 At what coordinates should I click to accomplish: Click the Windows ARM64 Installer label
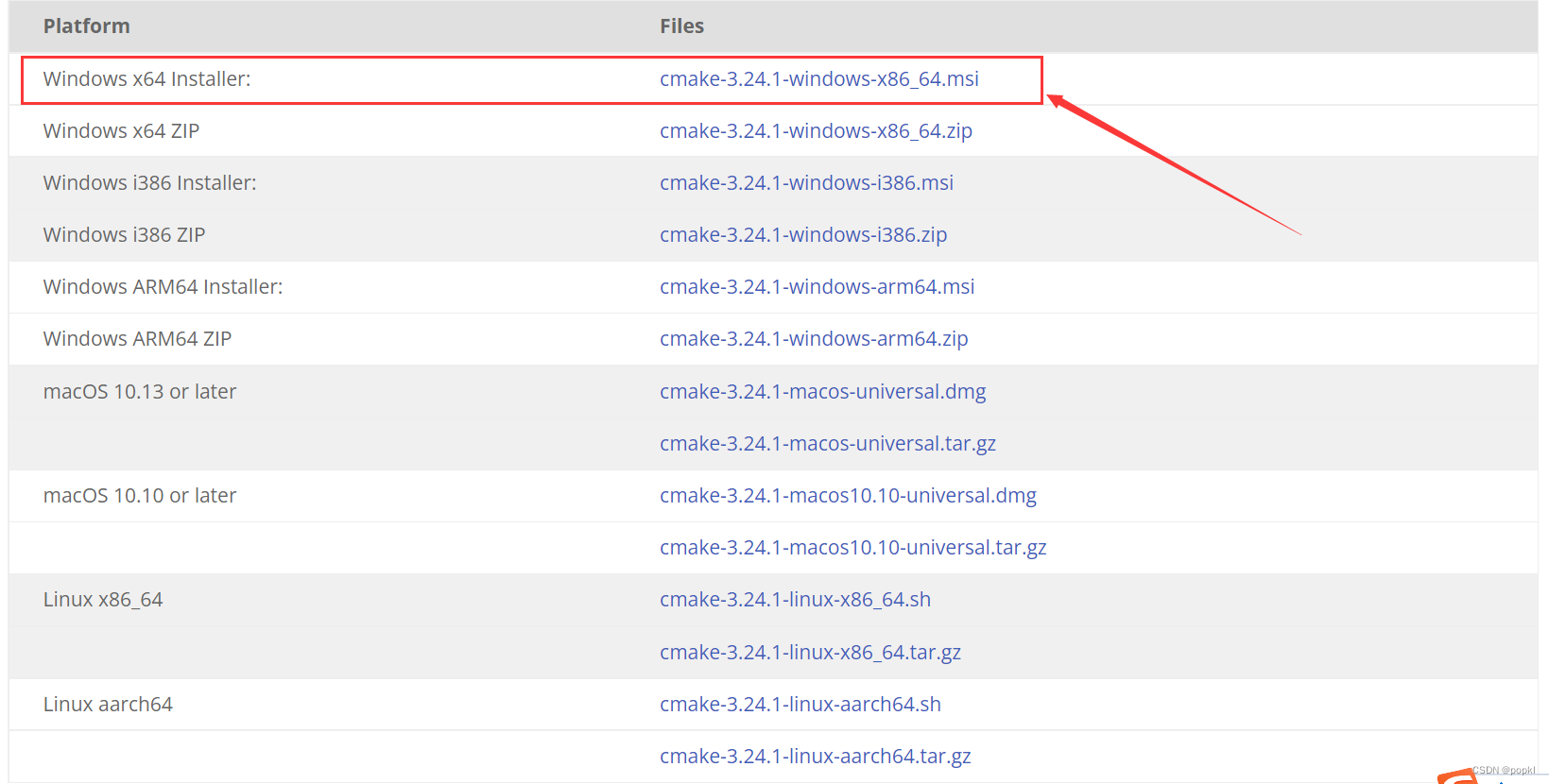pyautogui.click(x=164, y=287)
